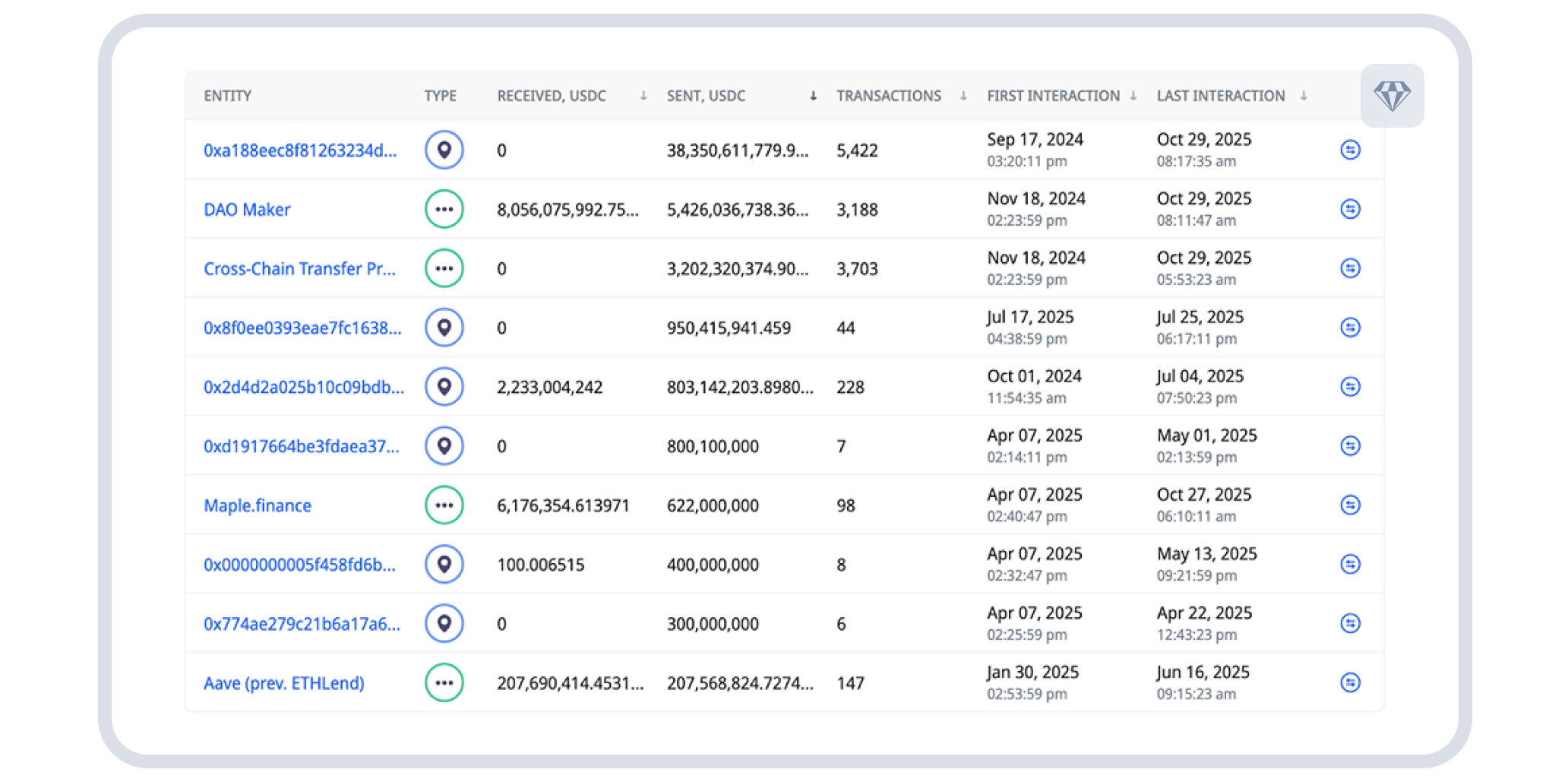The height and width of the screenshot is (782, 1568).
Task: Open the Maple.finance entity link
Action: 258,506
